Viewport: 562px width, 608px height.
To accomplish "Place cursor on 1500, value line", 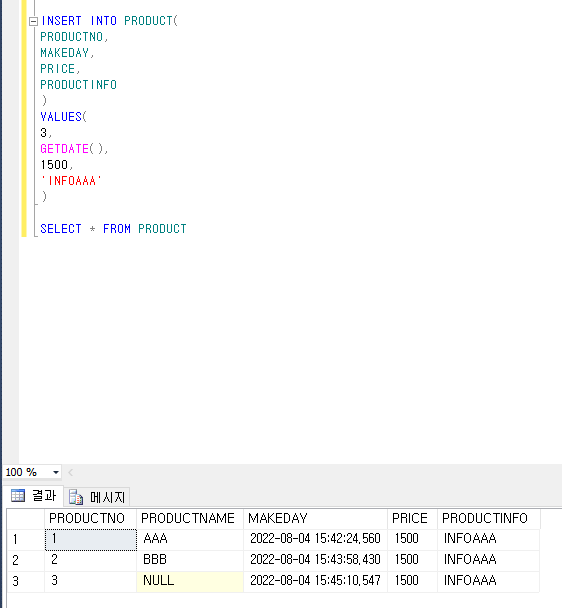I will point(57,165).
